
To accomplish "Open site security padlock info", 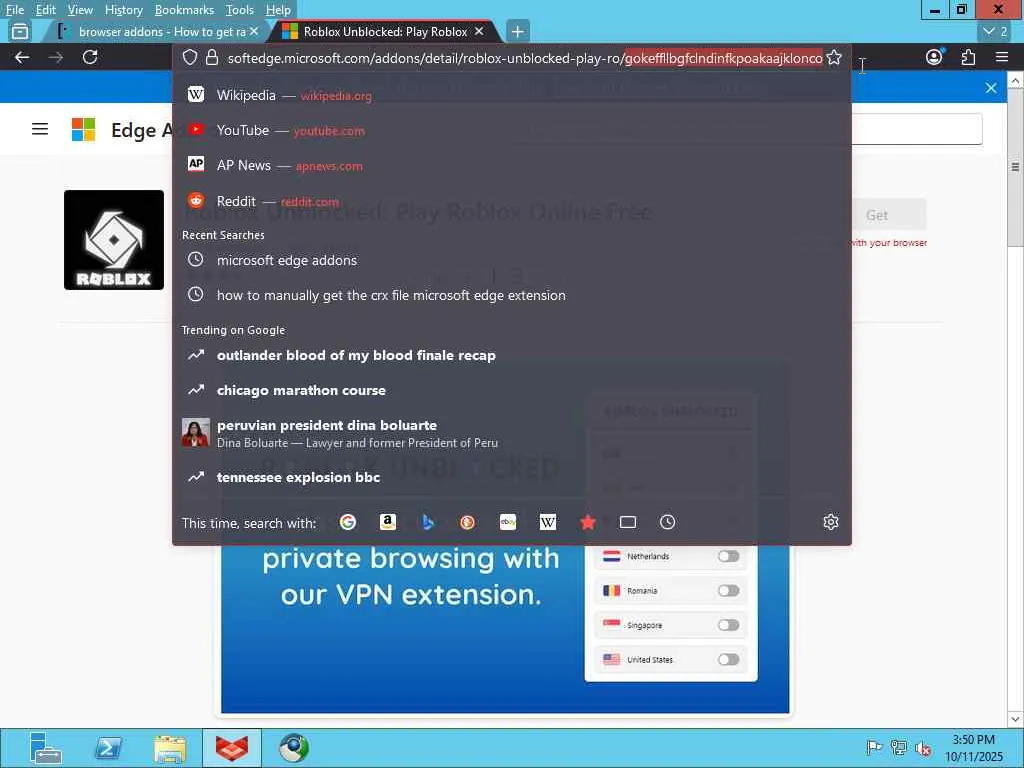I will coord(212,57).
